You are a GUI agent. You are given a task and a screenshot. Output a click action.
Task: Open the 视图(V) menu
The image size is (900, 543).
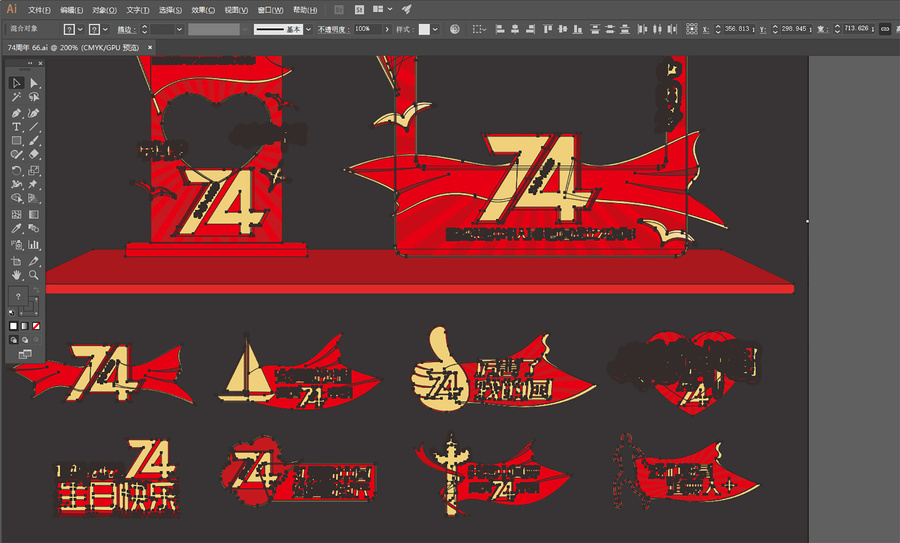coord(236,10)
